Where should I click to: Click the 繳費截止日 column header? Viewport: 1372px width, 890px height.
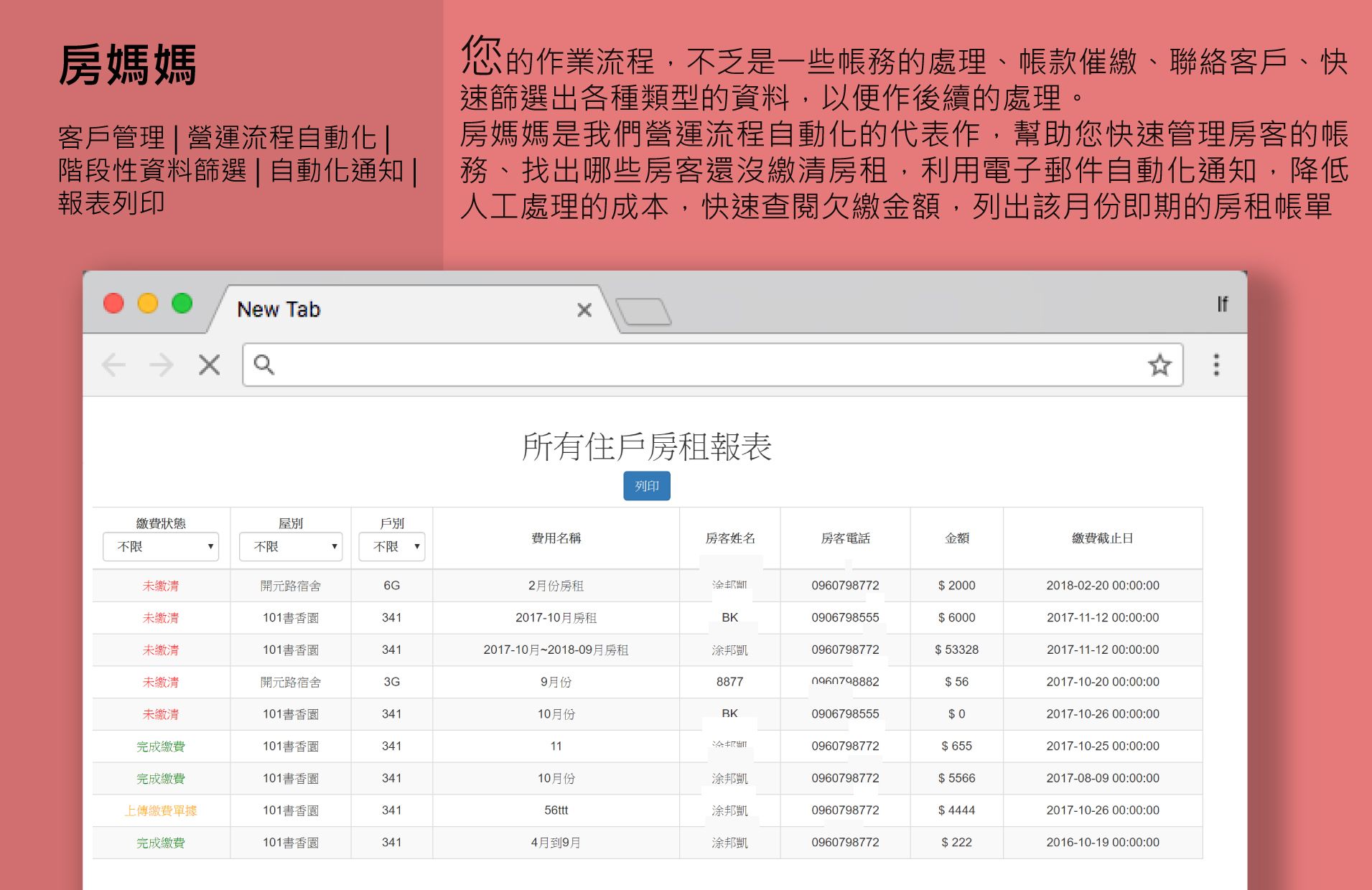1102,538
